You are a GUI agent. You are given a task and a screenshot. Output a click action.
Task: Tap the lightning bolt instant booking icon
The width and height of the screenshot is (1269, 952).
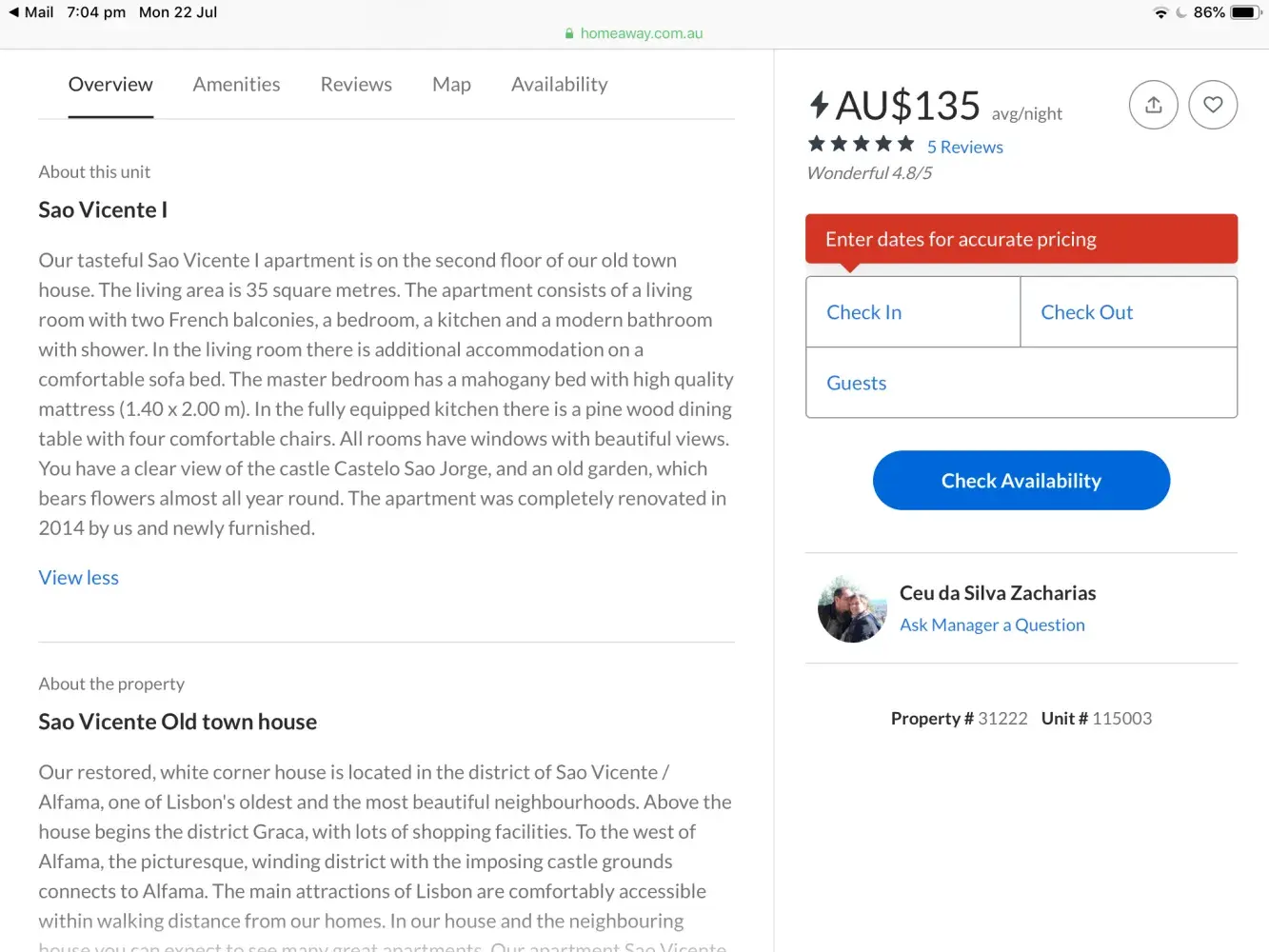[819, 105]
